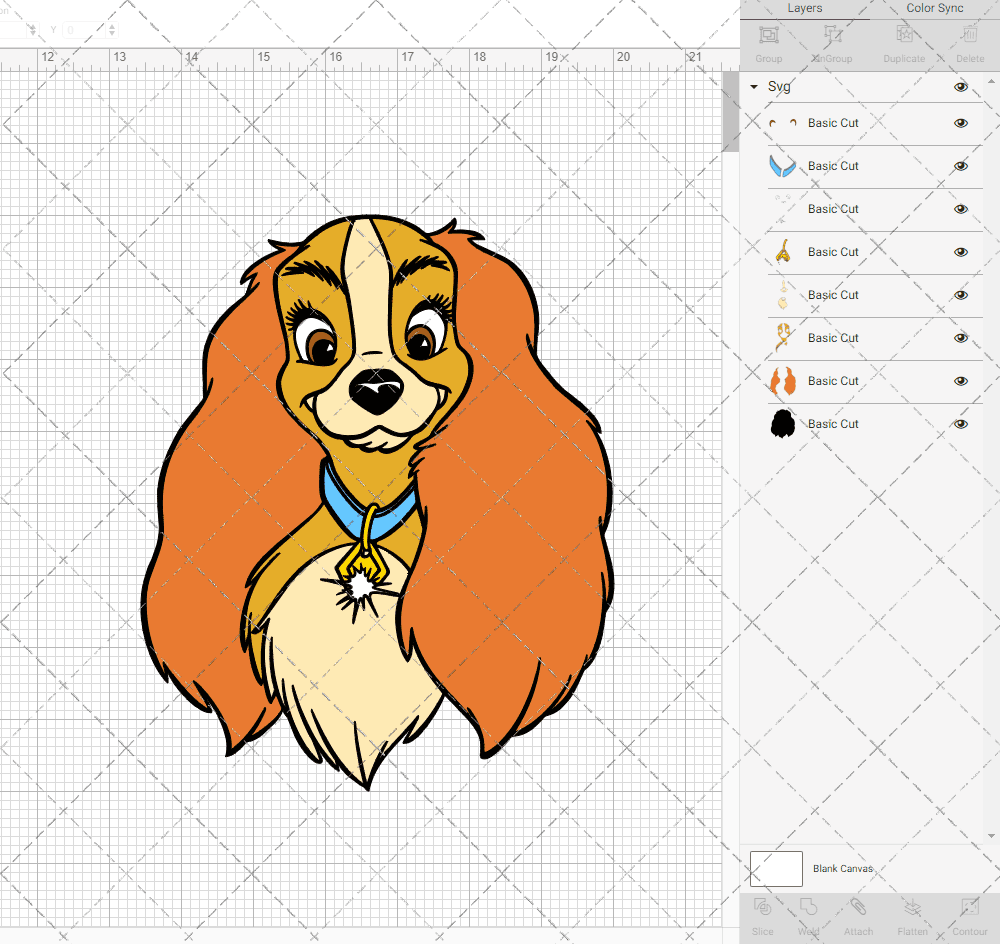The height and width of the screenshot is (944, 1000).
Task: Click the Blank Canvas label
Action: tap(842, 869)
